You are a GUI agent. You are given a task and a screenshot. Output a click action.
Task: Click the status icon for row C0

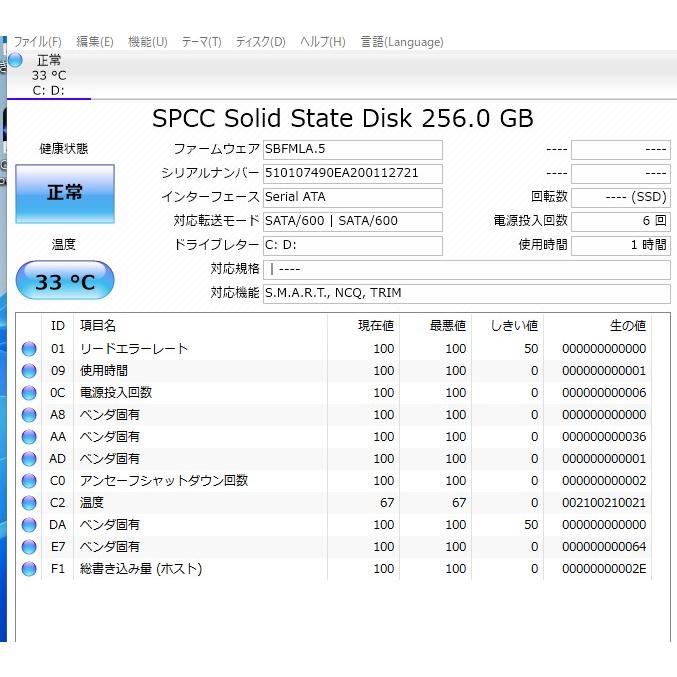pyautogui.click(x=29, y=481)
